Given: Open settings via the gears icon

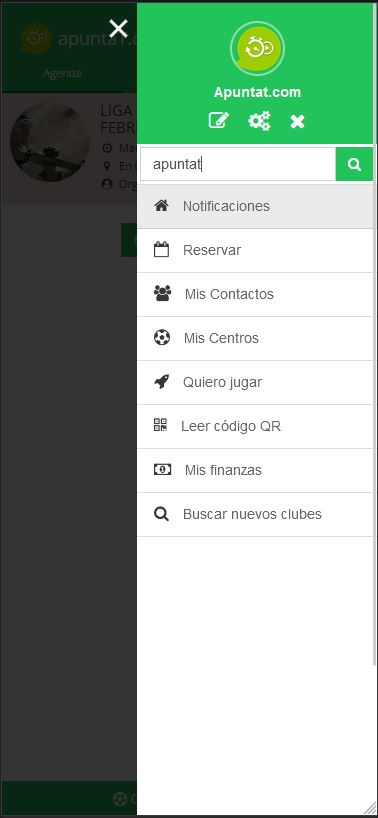Looking at the screenshot, I should coord(259,121).
